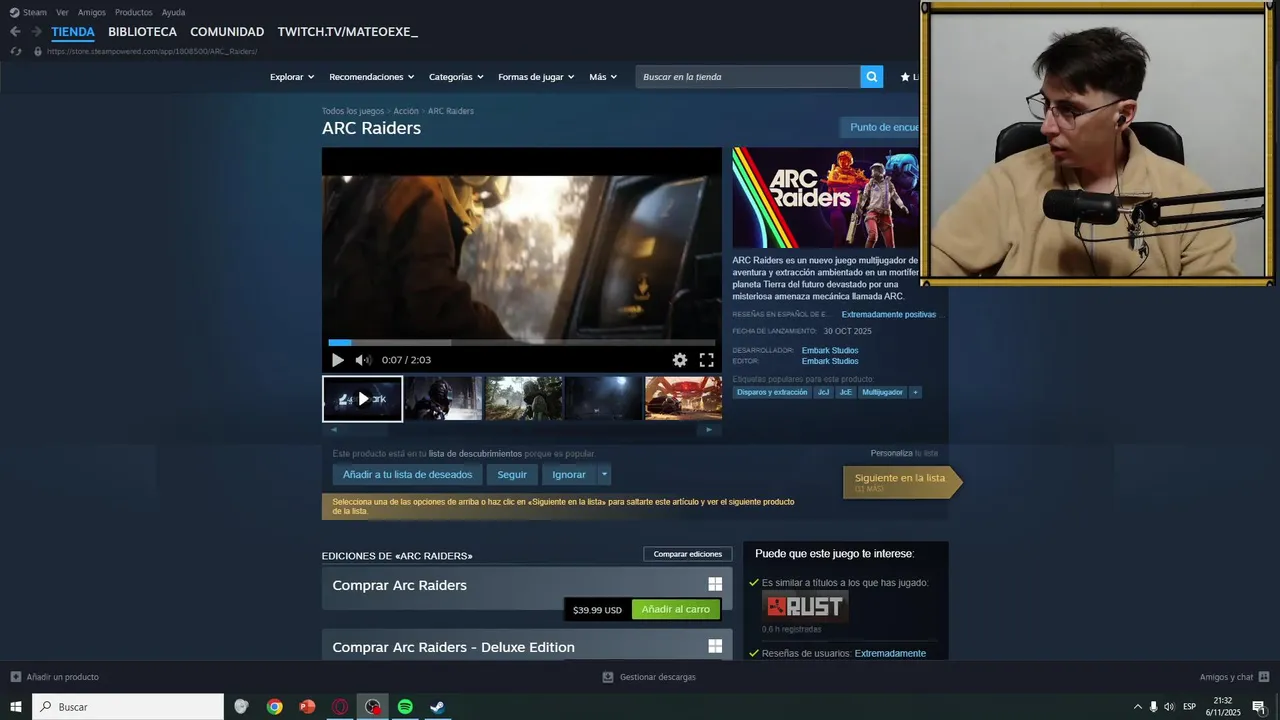Toggle fullscreen on the trailer video
The image size is (1280, 720).
click(706, 360)
